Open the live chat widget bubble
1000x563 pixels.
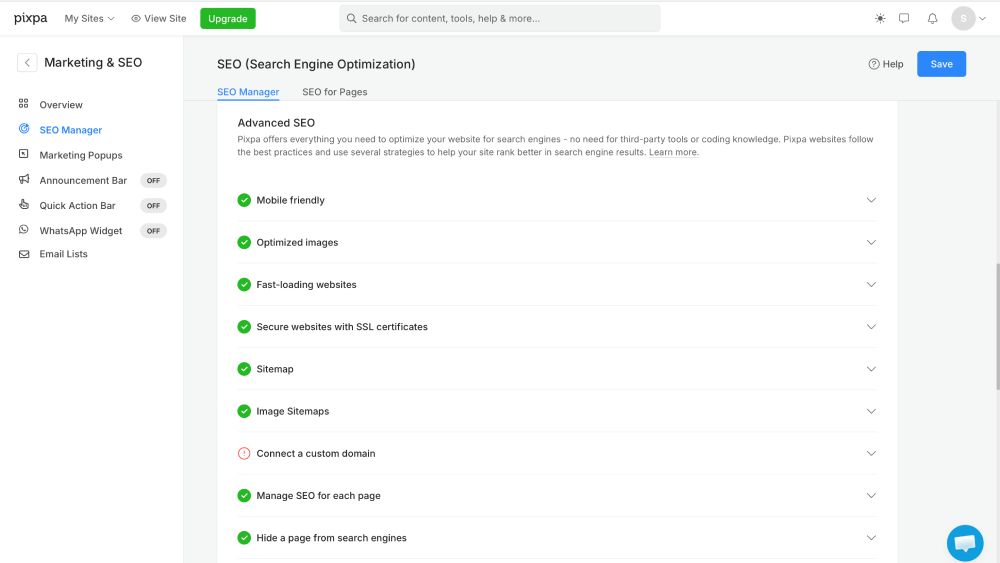pyautogui.click(x=964, y=542)
